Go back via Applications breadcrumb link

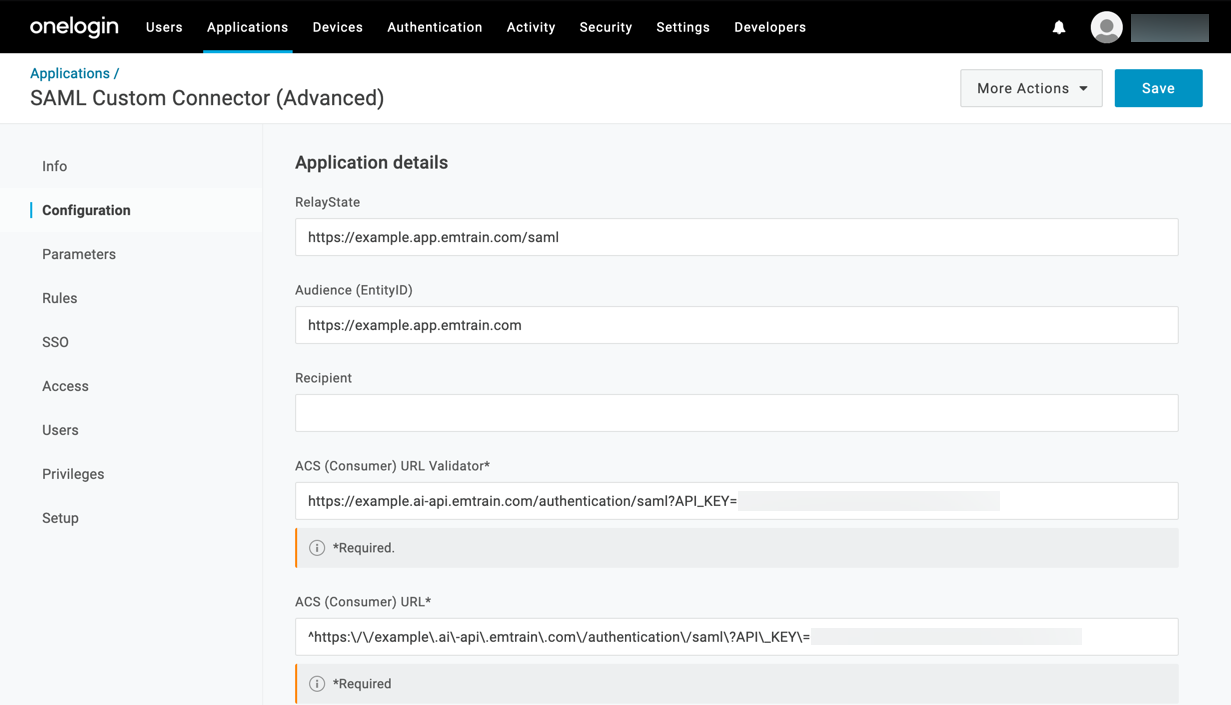[69, 73]
